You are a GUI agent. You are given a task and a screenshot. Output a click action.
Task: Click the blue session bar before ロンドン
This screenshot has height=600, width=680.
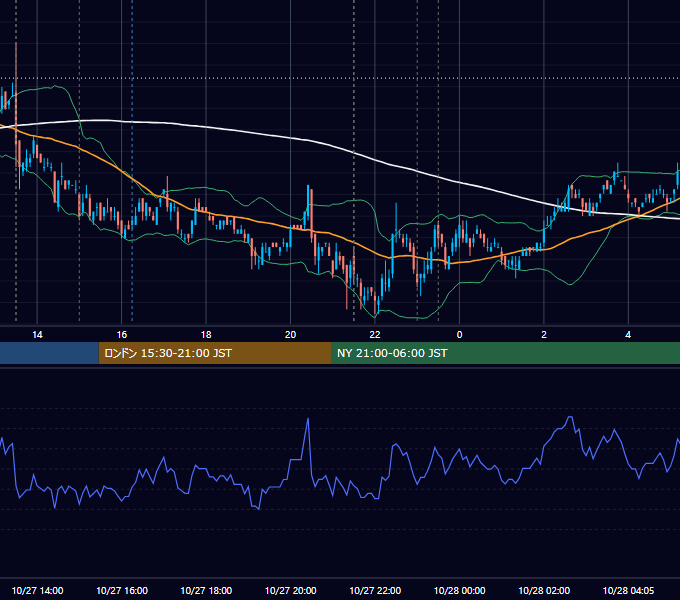49,353
